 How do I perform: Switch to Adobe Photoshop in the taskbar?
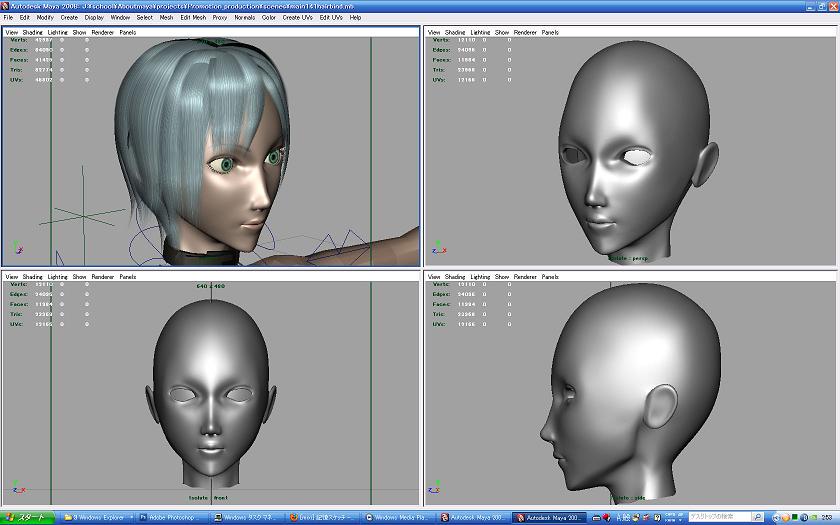click(x=171, y=518)
